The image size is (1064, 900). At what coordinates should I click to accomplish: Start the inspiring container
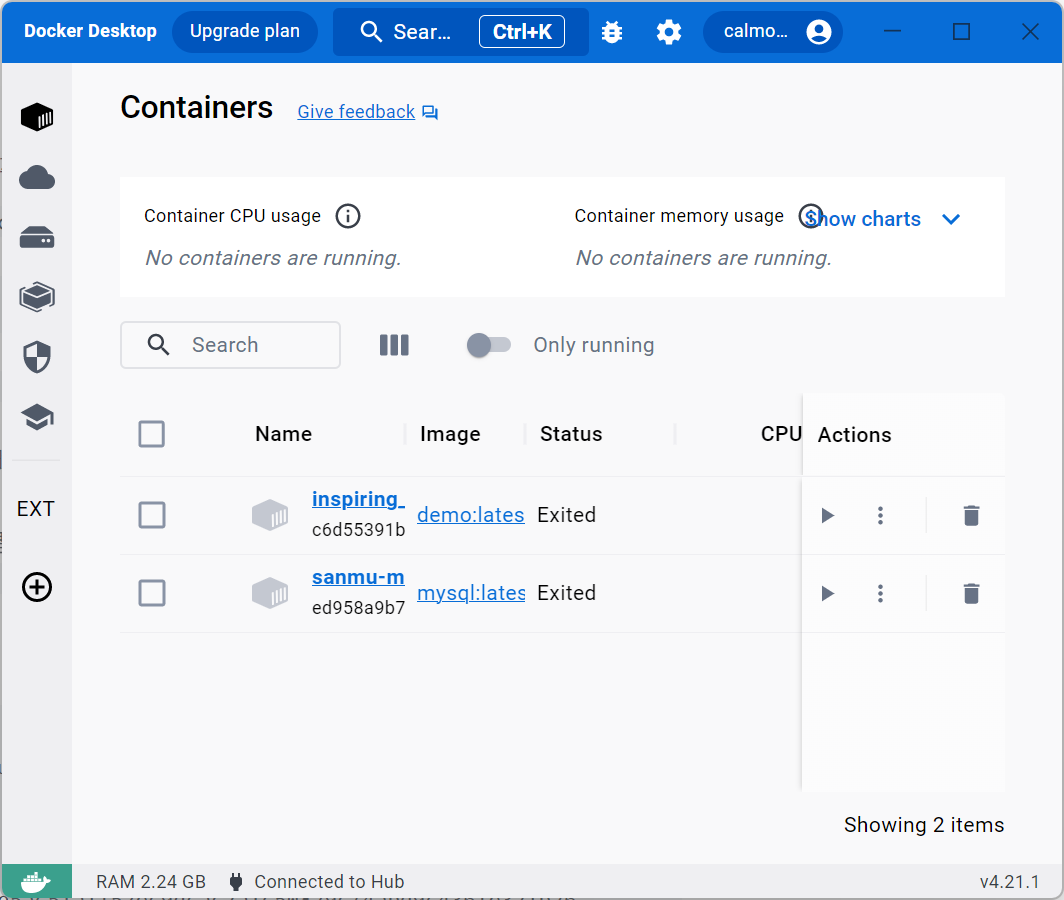[827, 515]
